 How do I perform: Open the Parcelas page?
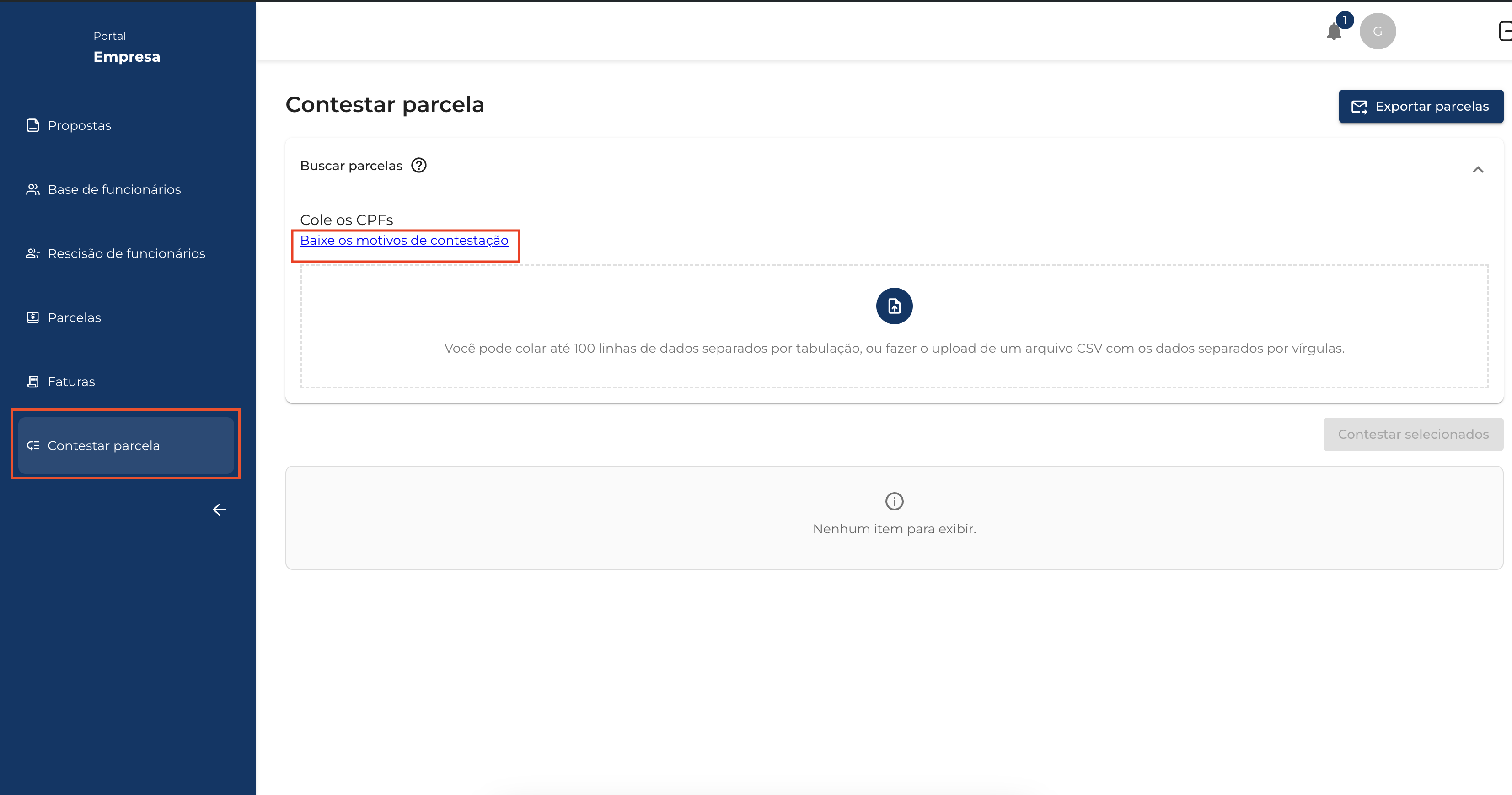click(74, 317)
